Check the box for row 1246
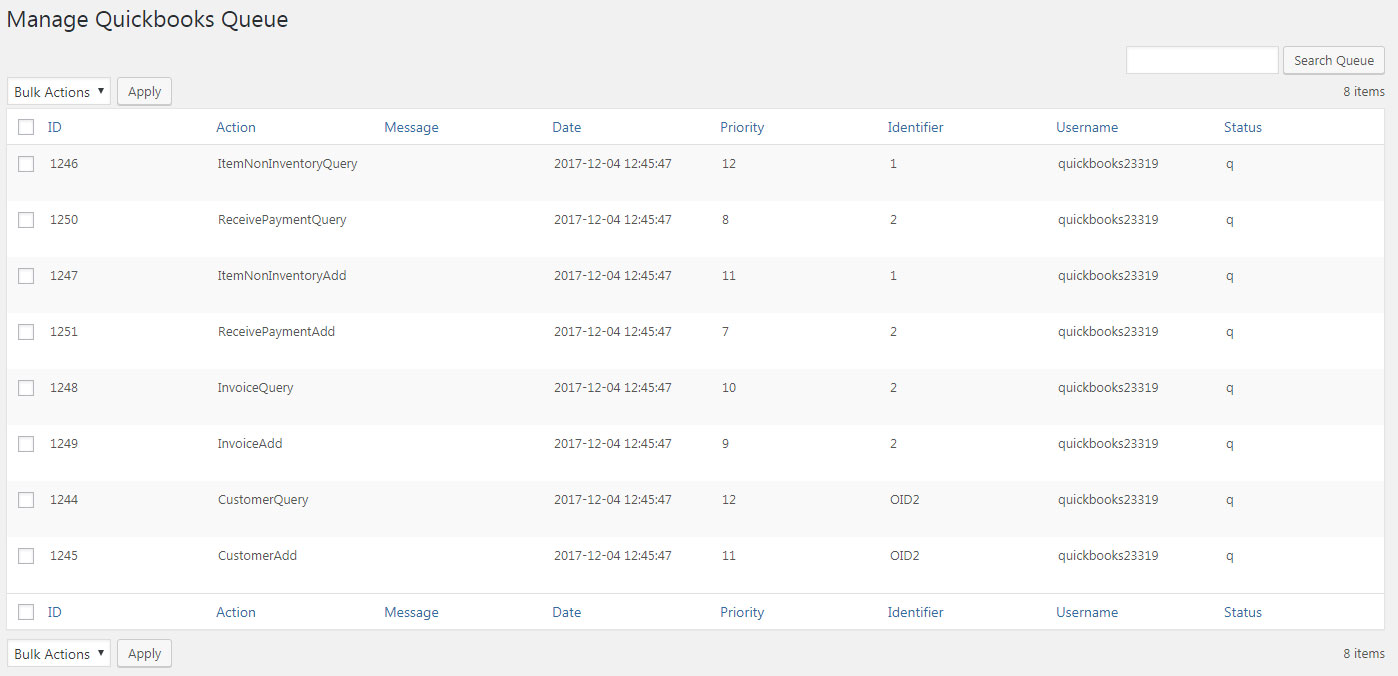 tap(26, 163)
